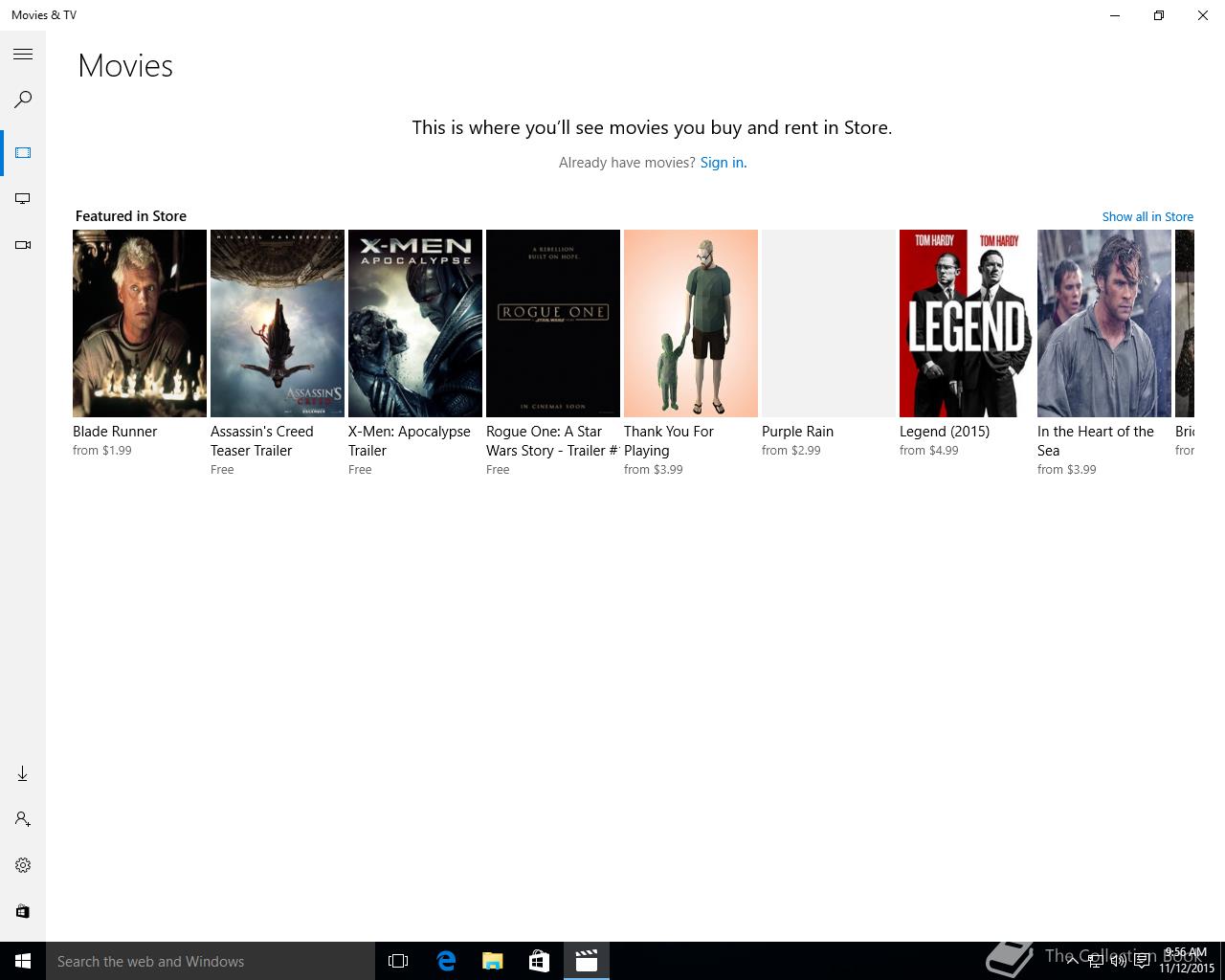This screenshot has width=1225, height=980.
Task: Open the Videos camera sidebar icon
Action: coord(23,245)
